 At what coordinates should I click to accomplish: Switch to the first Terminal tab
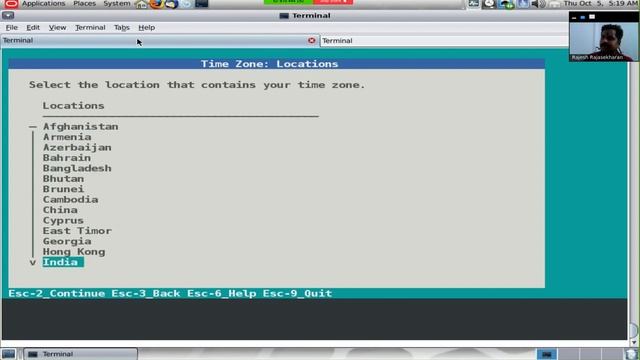pyautogui.click(x=159, y=40)
